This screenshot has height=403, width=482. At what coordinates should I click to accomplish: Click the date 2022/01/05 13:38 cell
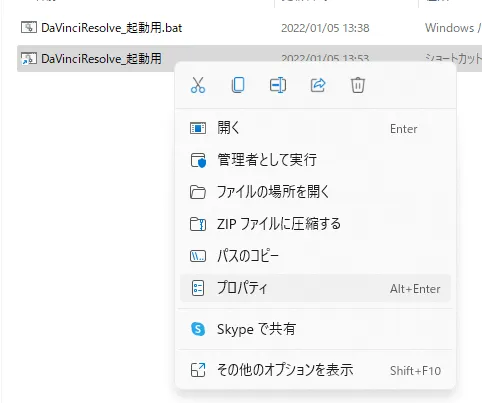click(325, 28)
